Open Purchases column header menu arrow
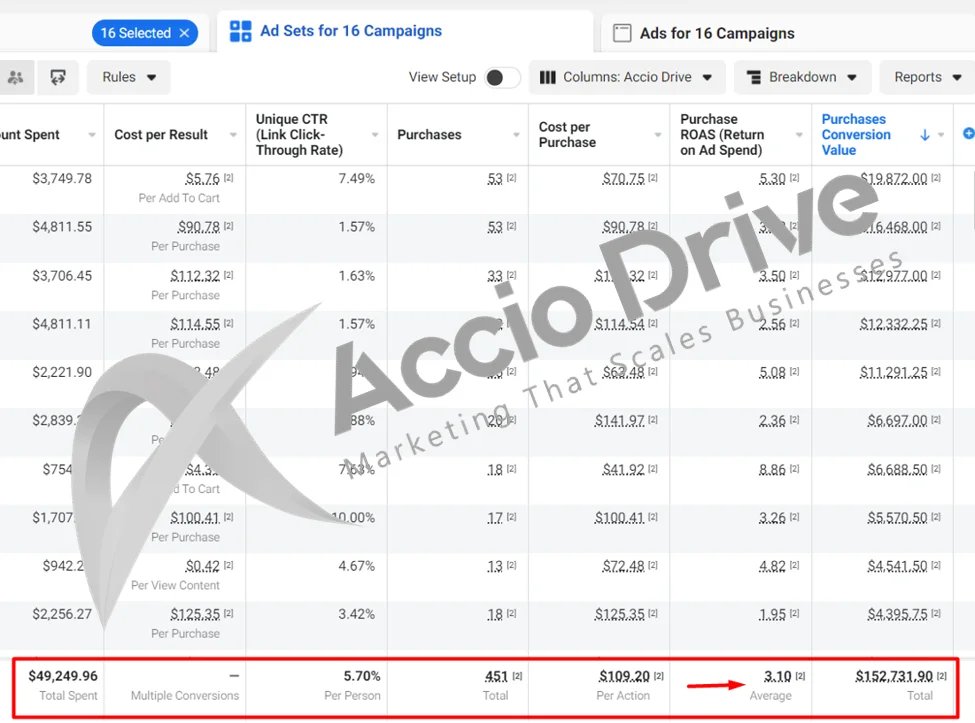 pos(517,135)
